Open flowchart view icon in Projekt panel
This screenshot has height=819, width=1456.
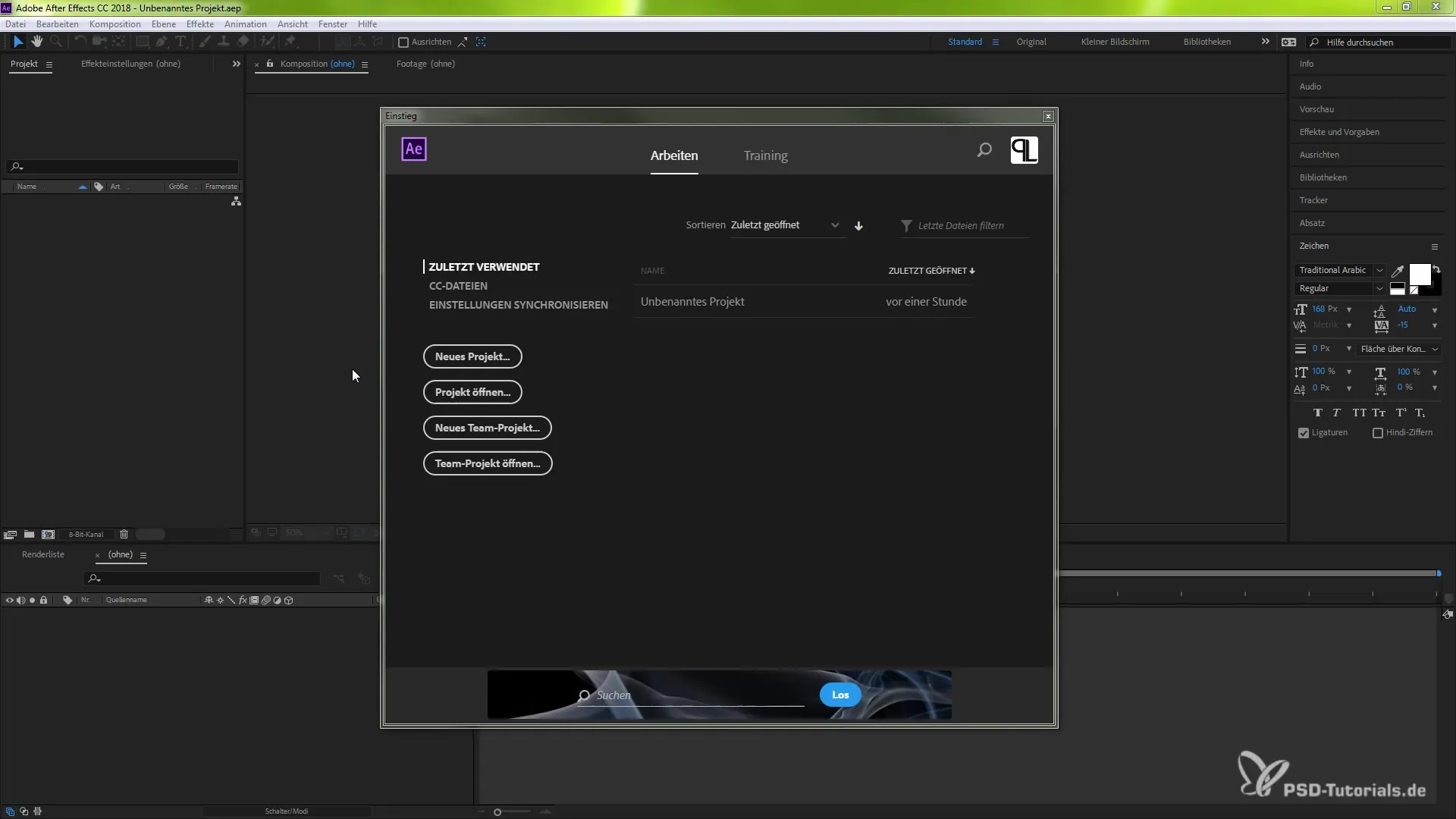(x=236, y=202)
